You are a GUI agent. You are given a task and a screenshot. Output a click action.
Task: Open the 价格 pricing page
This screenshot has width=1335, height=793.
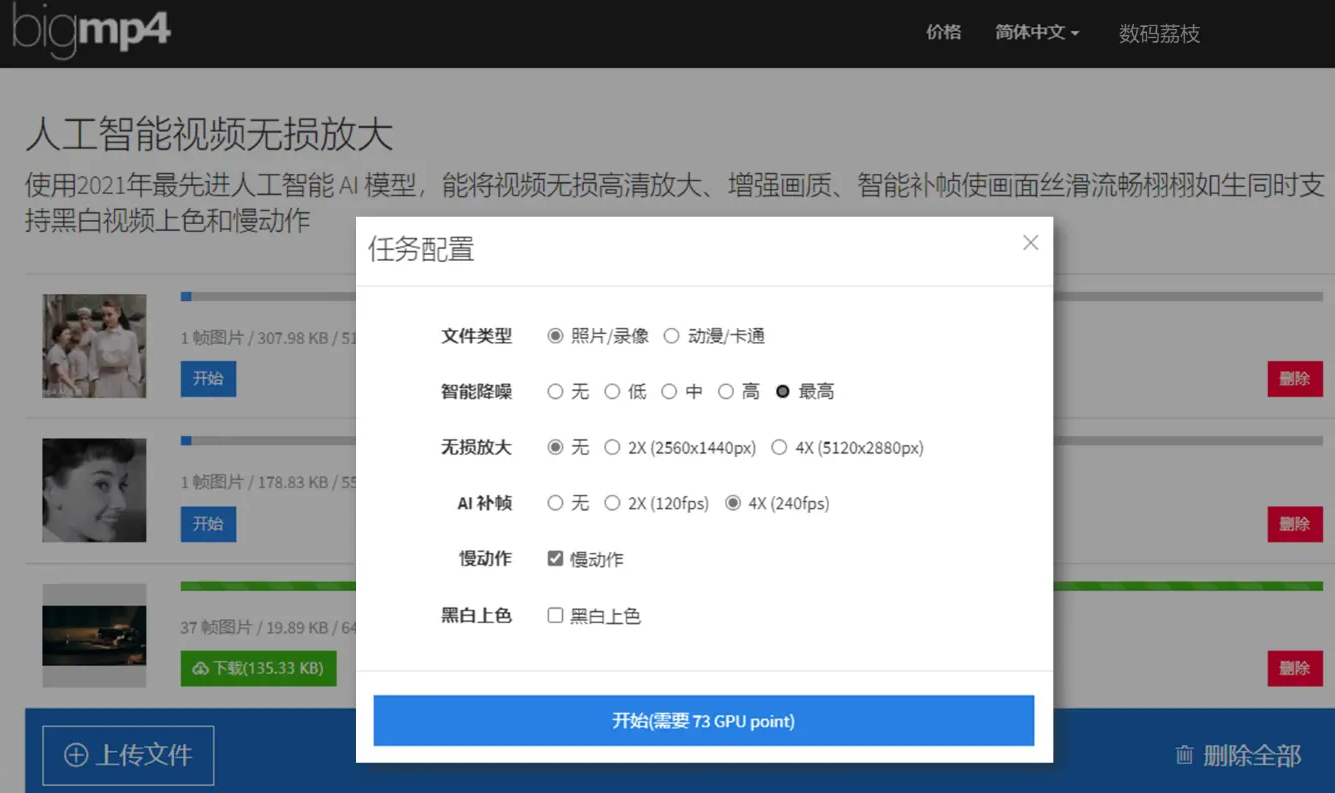click(x=943, y=32)
